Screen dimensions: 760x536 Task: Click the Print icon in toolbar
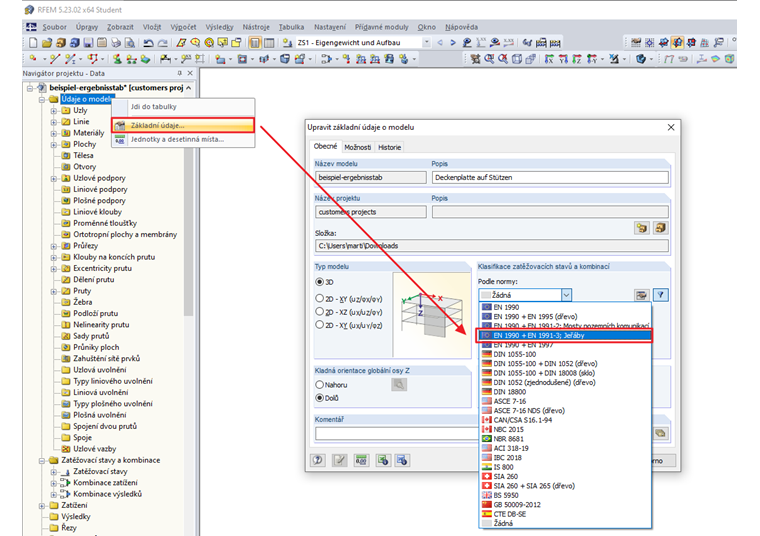[x=116, y=43]
